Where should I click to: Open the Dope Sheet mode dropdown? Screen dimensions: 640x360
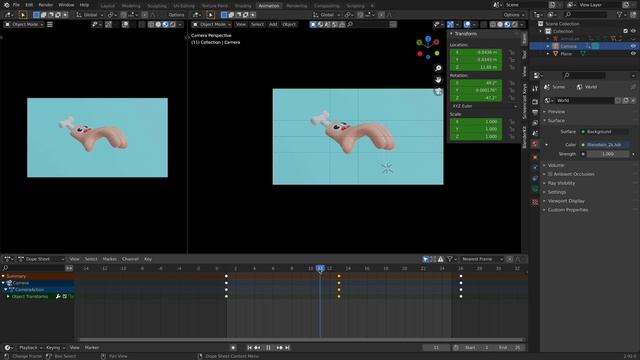(41, 259)
